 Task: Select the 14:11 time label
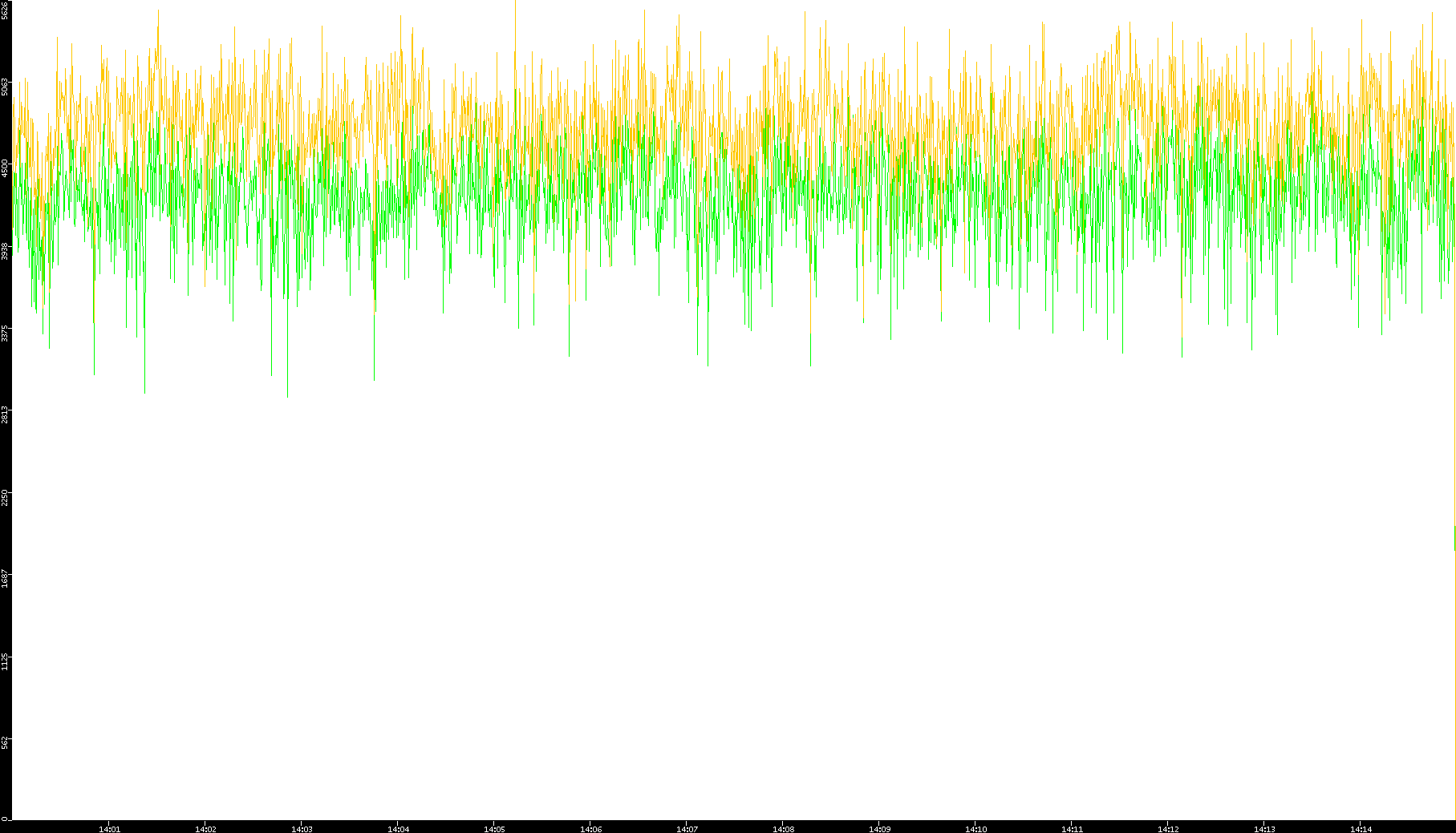click(1073, 829)
